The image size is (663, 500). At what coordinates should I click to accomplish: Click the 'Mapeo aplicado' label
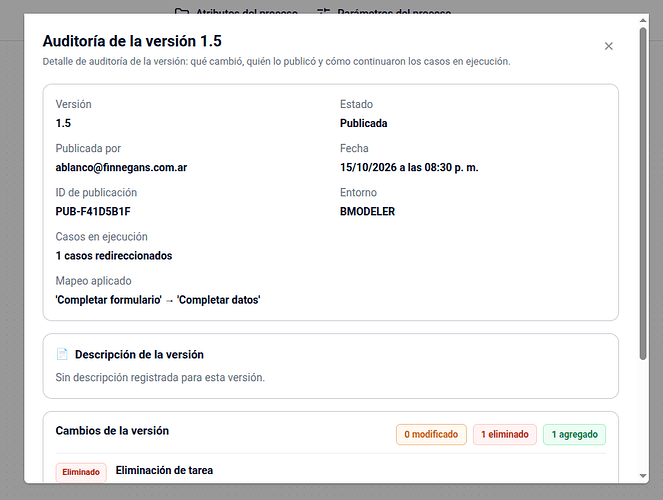click(x=93, y=281)
